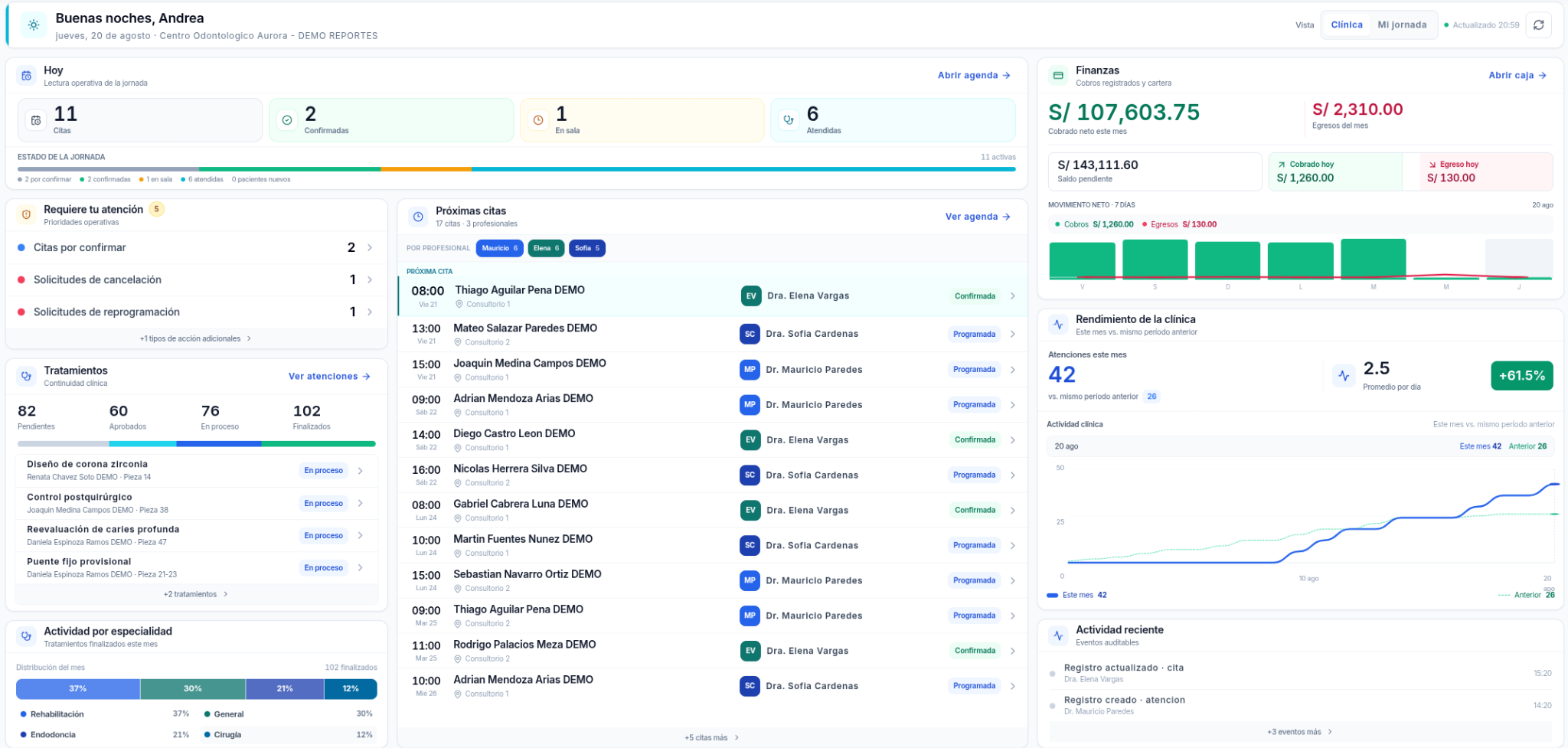Click the S/ 143,111.60 Saldo pendiente card

click(x=1155, y=171)
